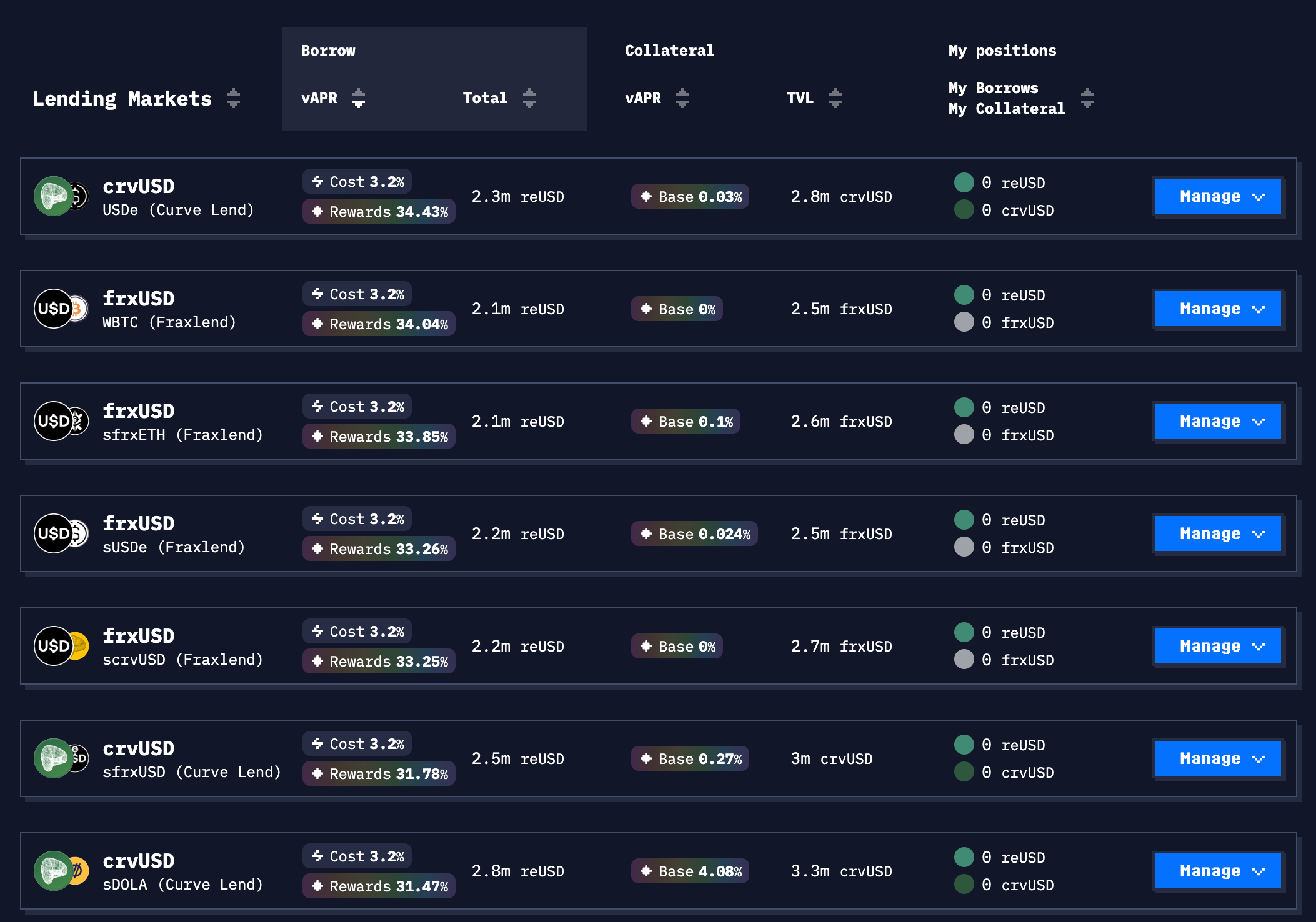The width and height of the screenshot is (1316, 922).
Task: Click the My positions column header
Action: 1002,51
